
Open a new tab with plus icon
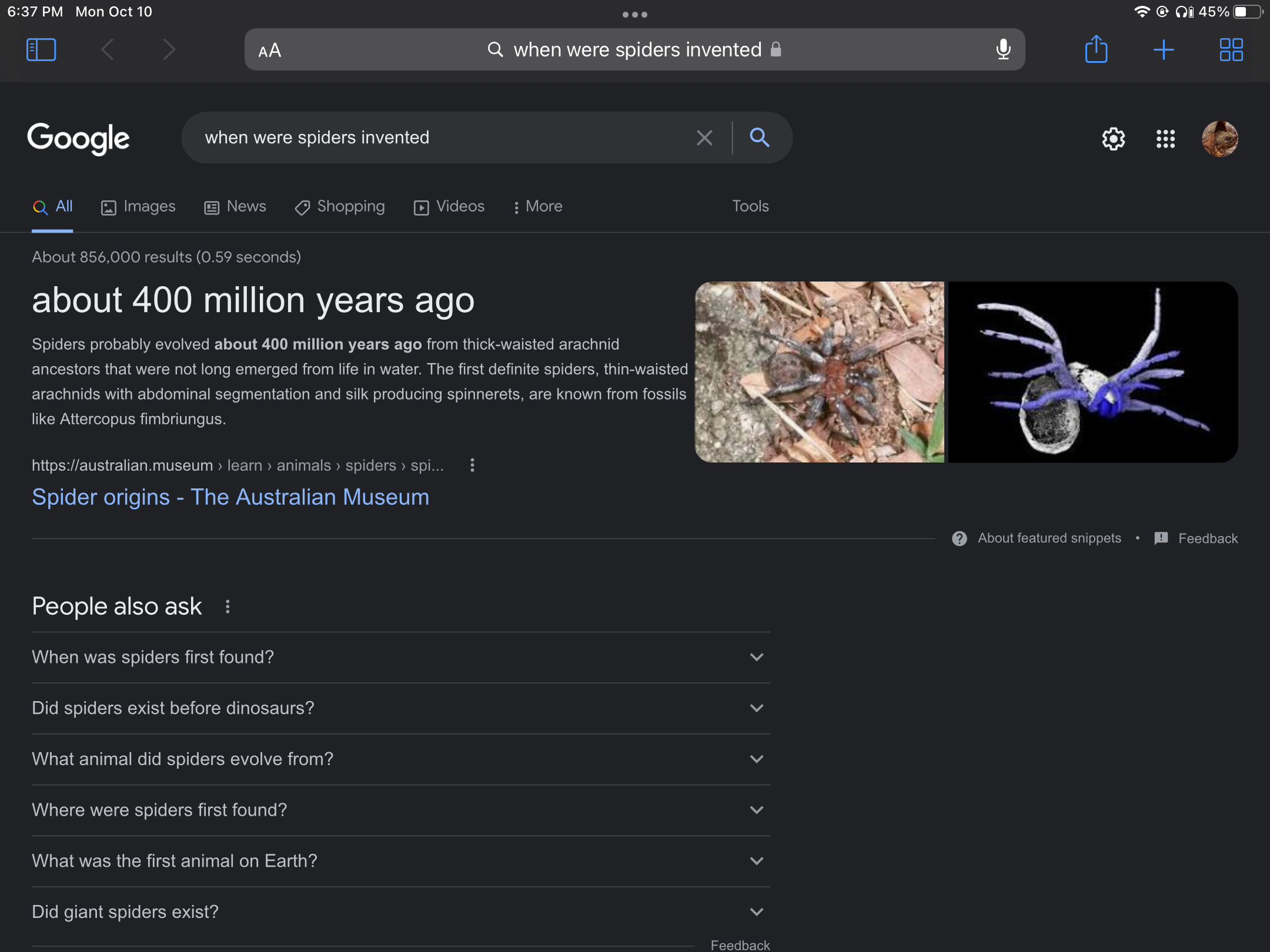(1164, 49)
